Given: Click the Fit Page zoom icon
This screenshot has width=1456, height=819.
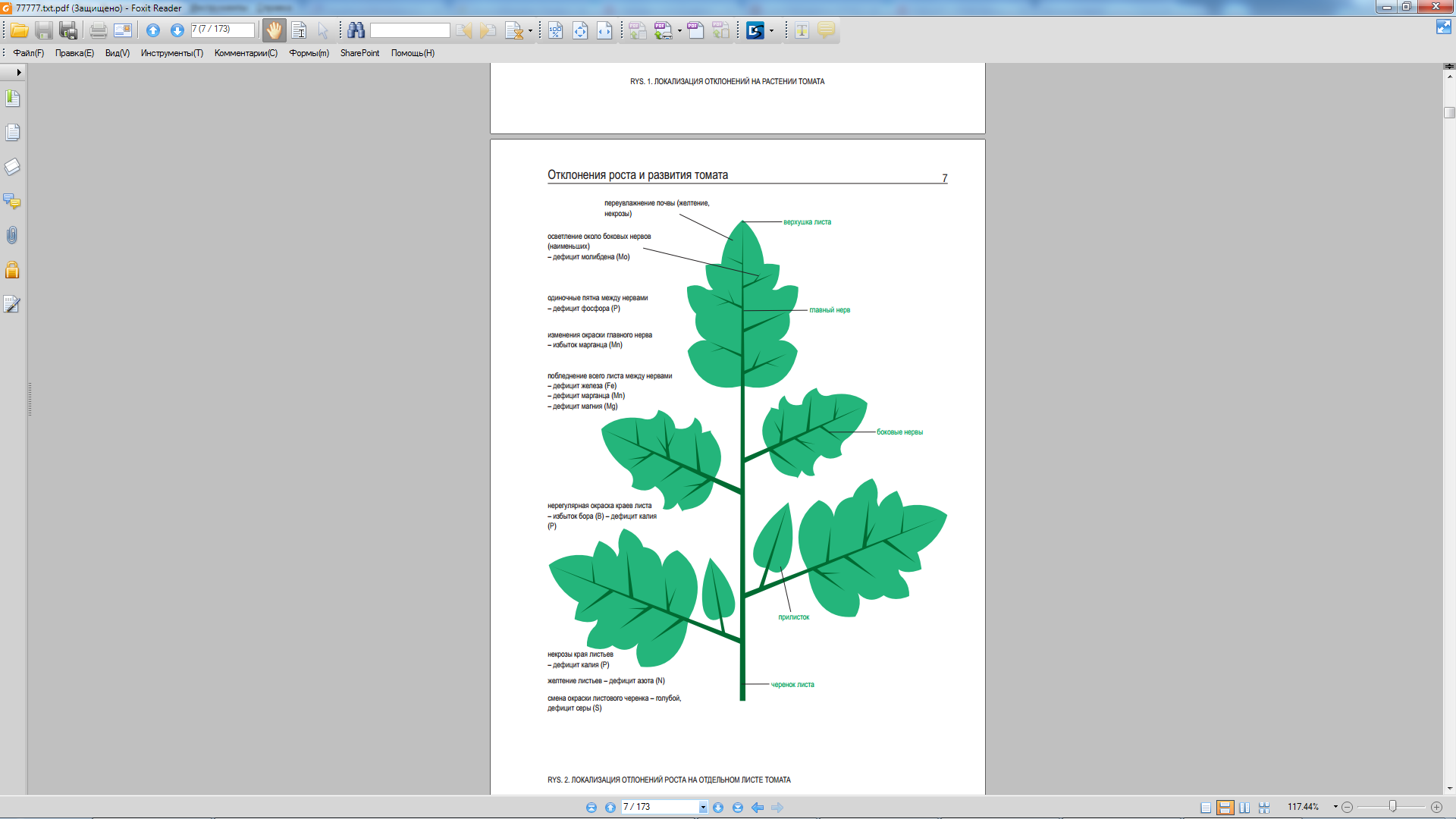Looking at the screenshot, I should pos(580,30).
